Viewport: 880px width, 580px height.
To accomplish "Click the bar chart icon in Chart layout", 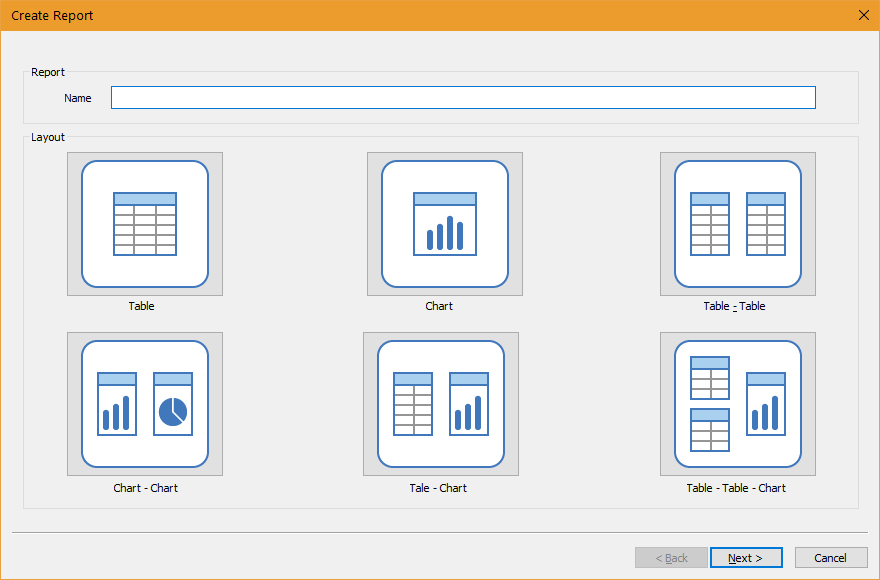I will point(444,230).
